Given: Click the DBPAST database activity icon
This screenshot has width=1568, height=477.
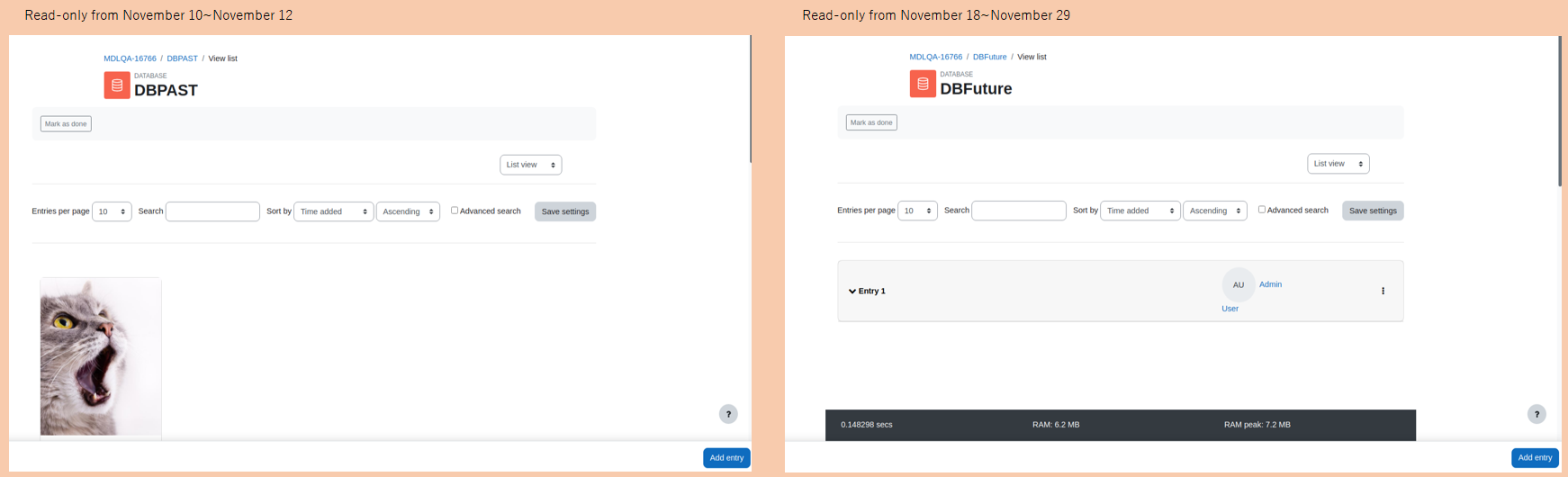Looking at the screenshot, I should click(117, 85).
